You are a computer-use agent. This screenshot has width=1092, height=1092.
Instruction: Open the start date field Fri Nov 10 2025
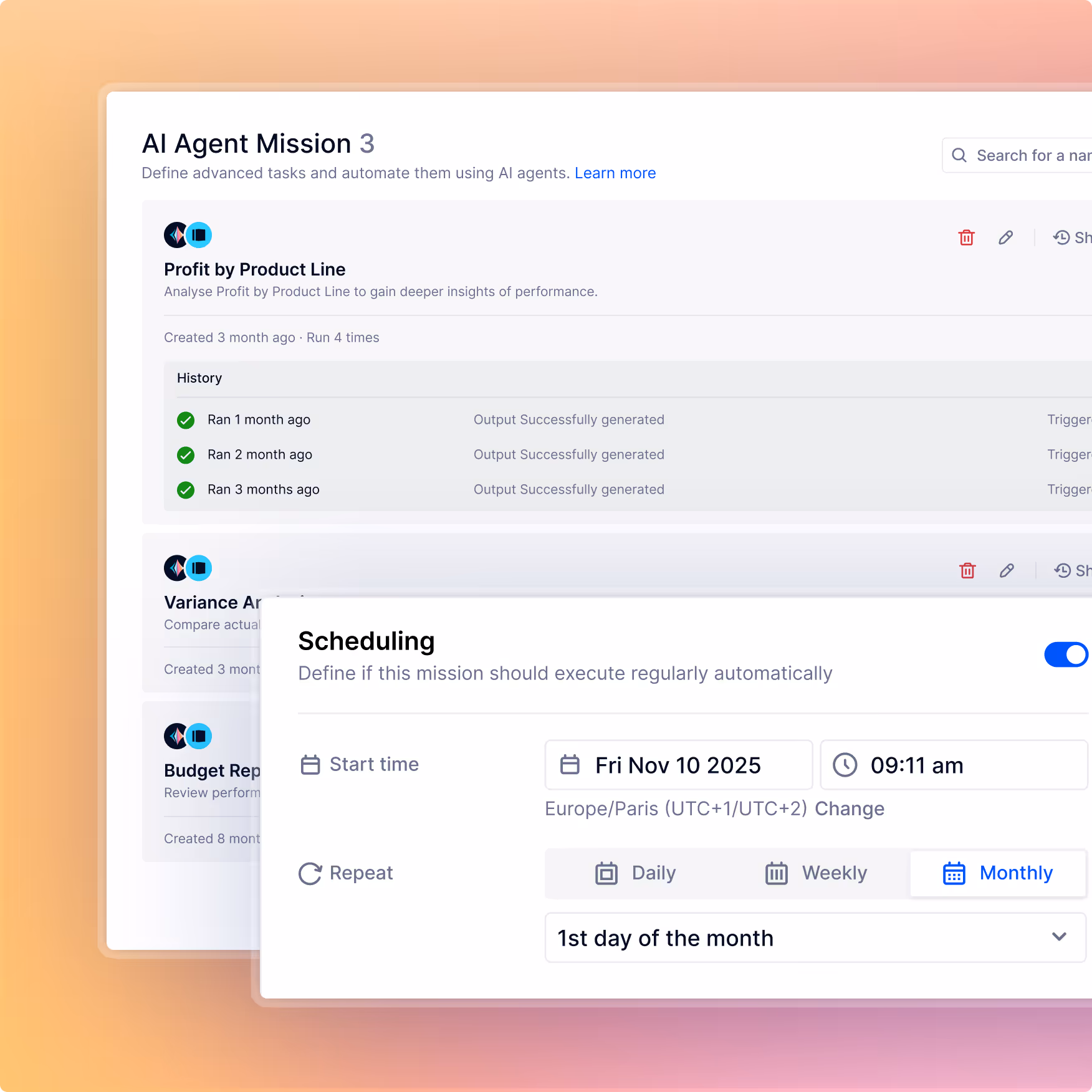(x=679, y=765)
